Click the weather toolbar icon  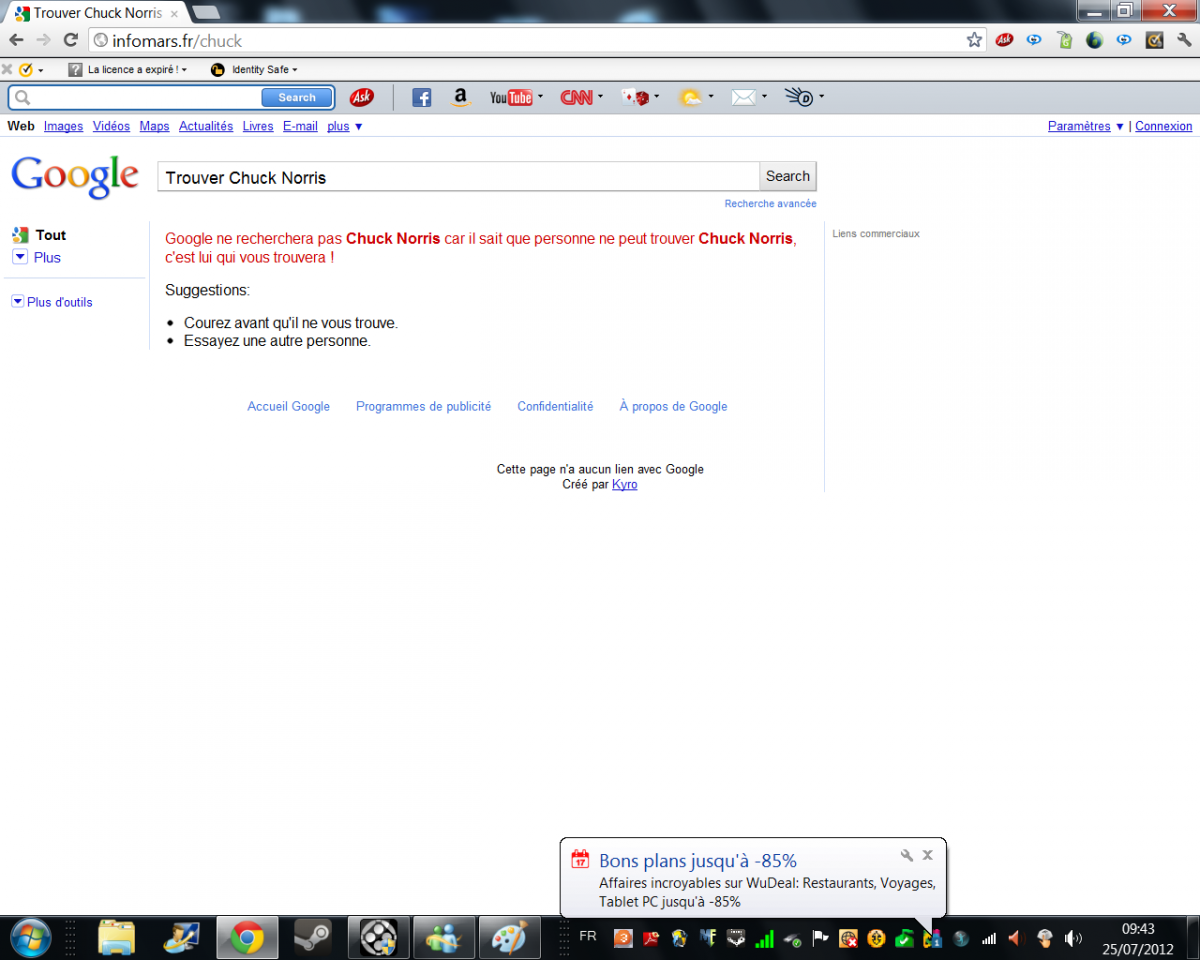click(690, 97)
